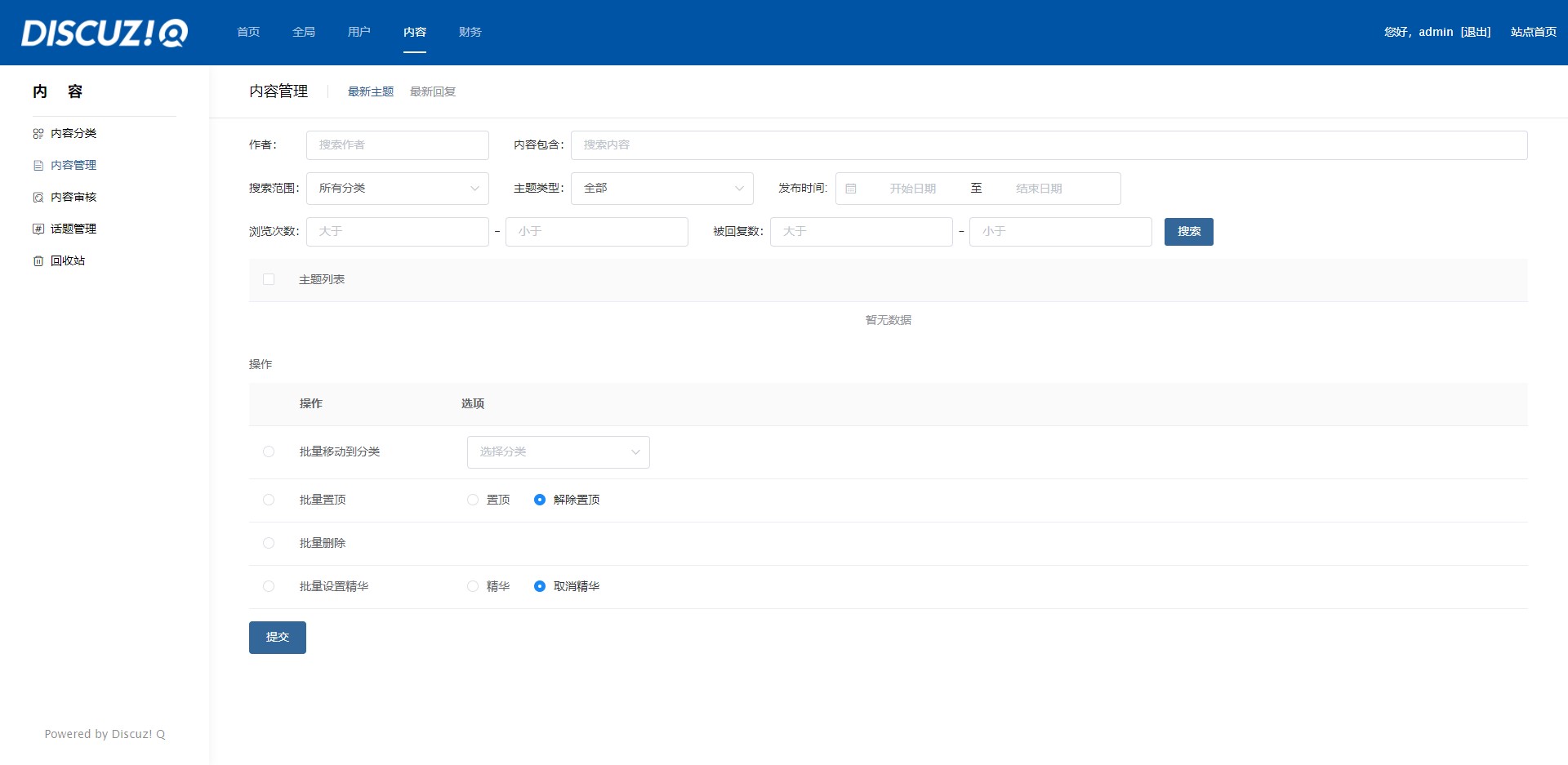Select the 批量置顶 operation radio
The image size is (1568, 765).
click(269, 500)
